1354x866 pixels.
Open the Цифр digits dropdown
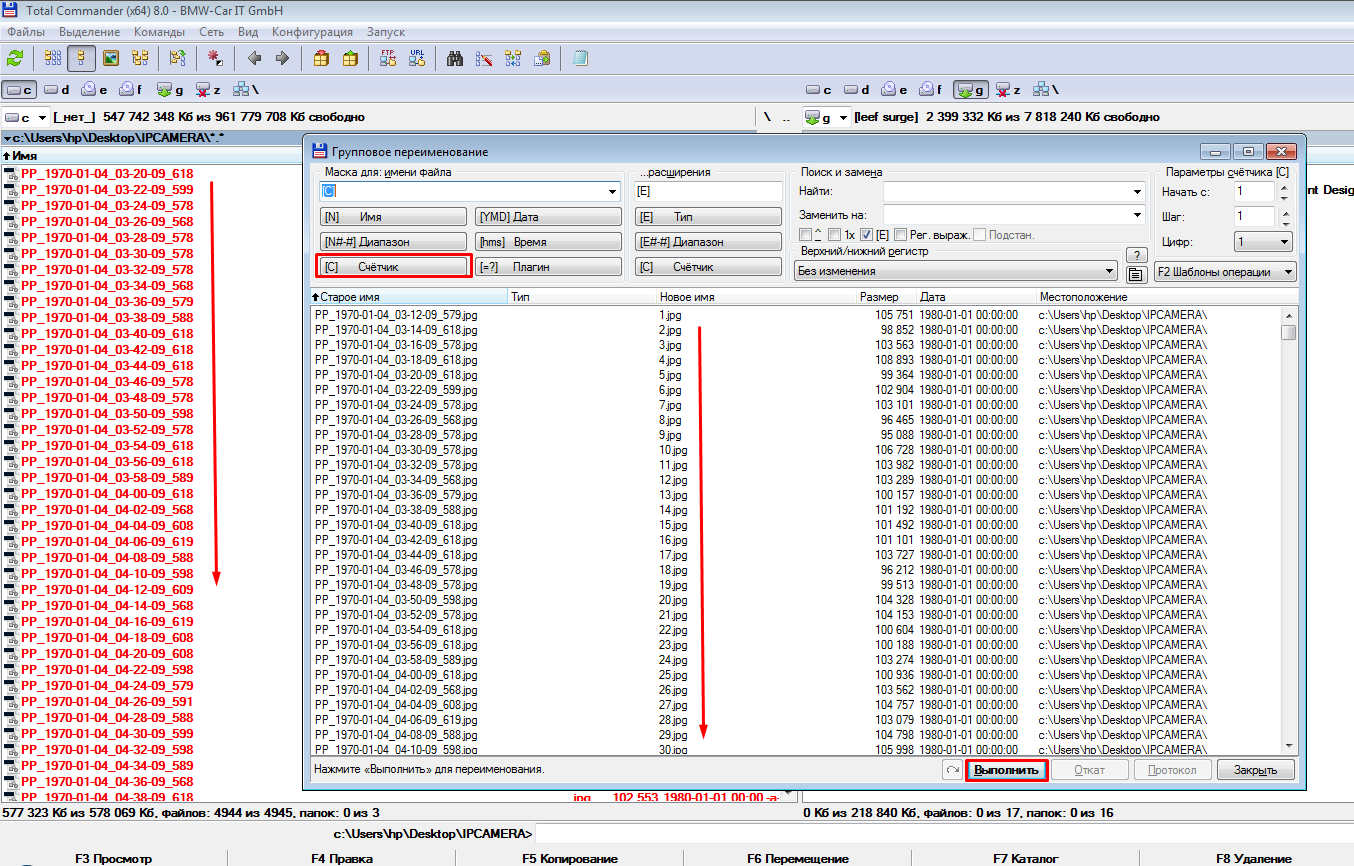pos(1263,242)
